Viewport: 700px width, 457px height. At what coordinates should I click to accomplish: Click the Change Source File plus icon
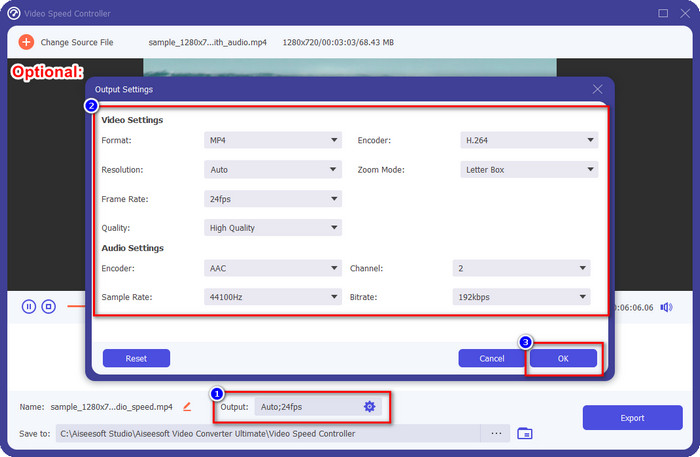tap(26, 42)
